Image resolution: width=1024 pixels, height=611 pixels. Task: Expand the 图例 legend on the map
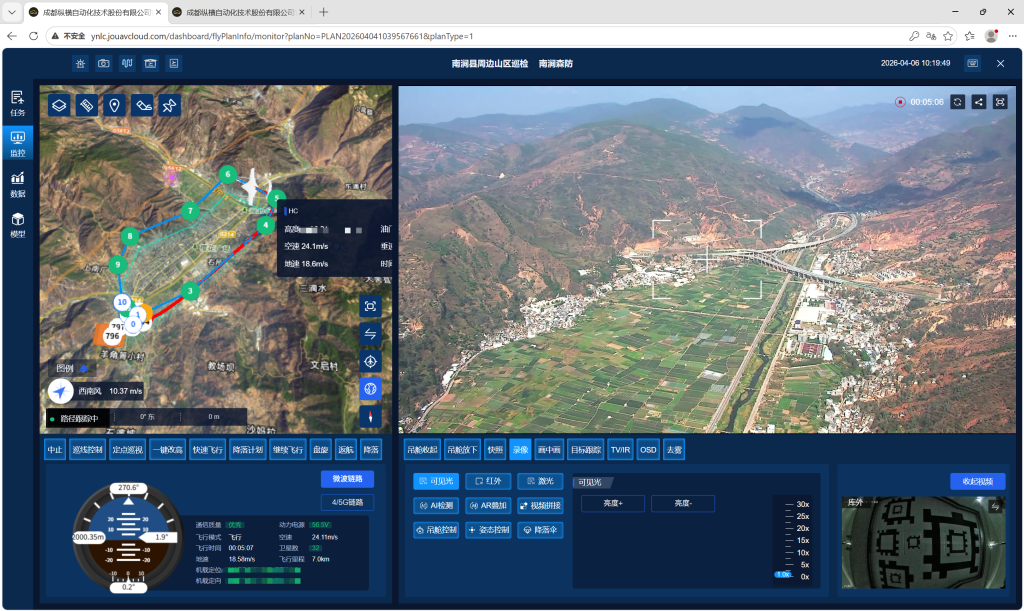(x=65, y=368)
